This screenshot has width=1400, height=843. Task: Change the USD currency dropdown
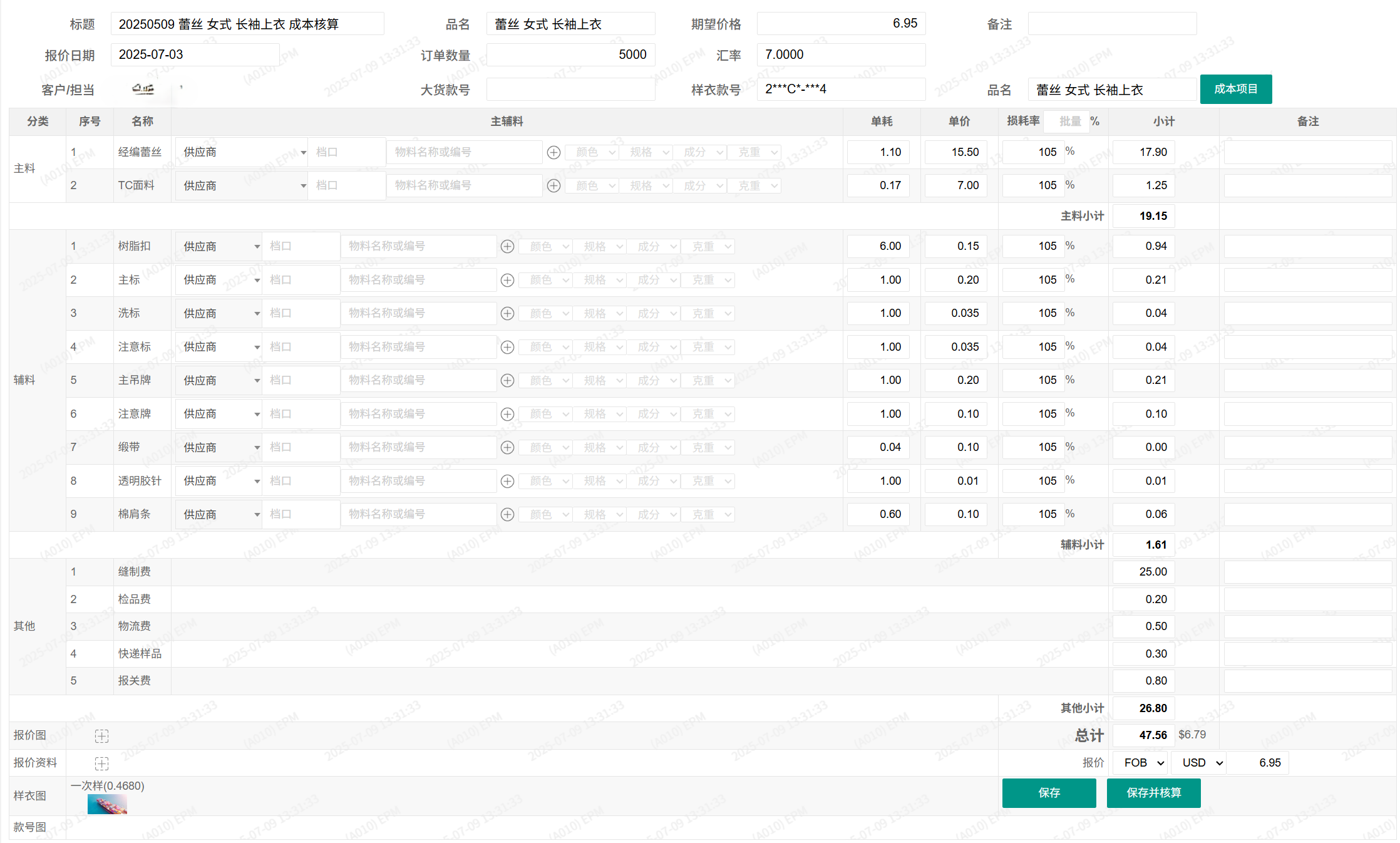point(1198,763)
